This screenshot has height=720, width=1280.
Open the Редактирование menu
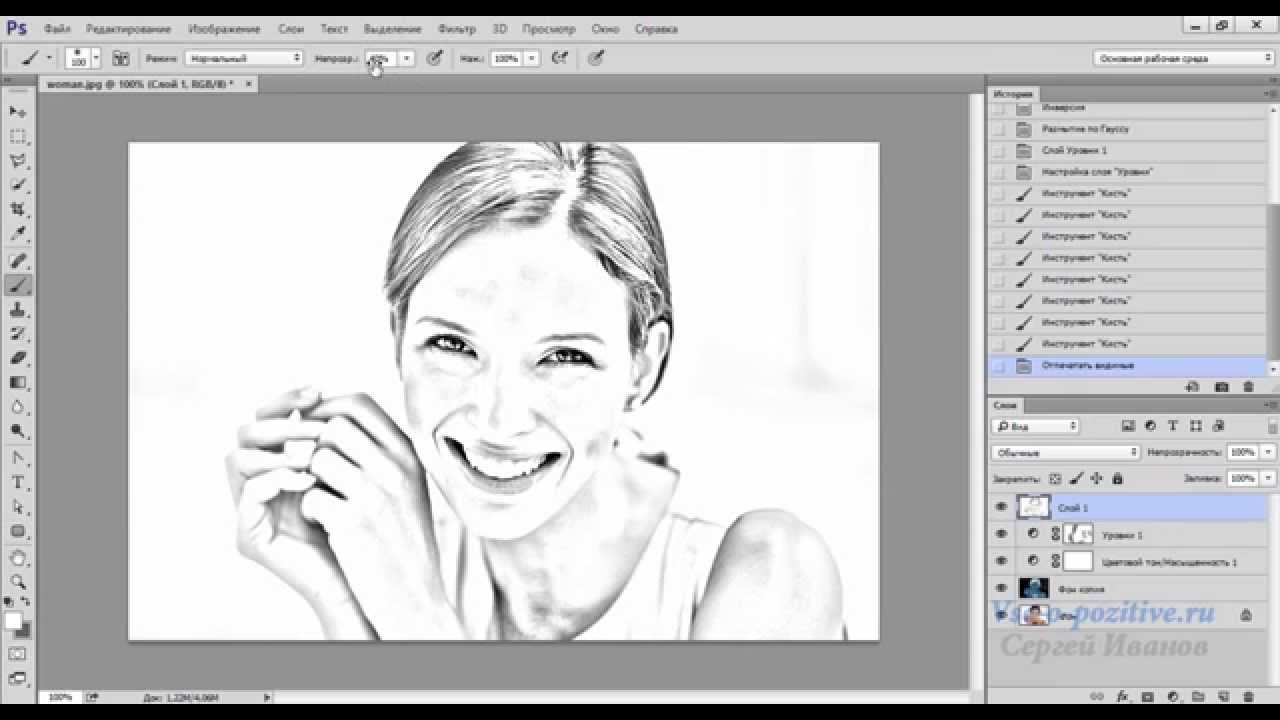128,29
